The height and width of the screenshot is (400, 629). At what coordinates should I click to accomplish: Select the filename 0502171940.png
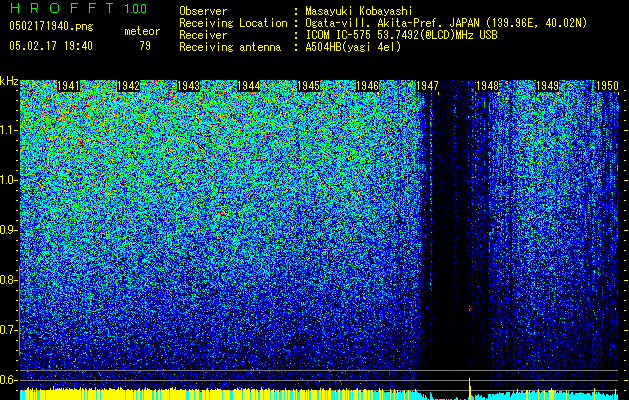(51, 27)
